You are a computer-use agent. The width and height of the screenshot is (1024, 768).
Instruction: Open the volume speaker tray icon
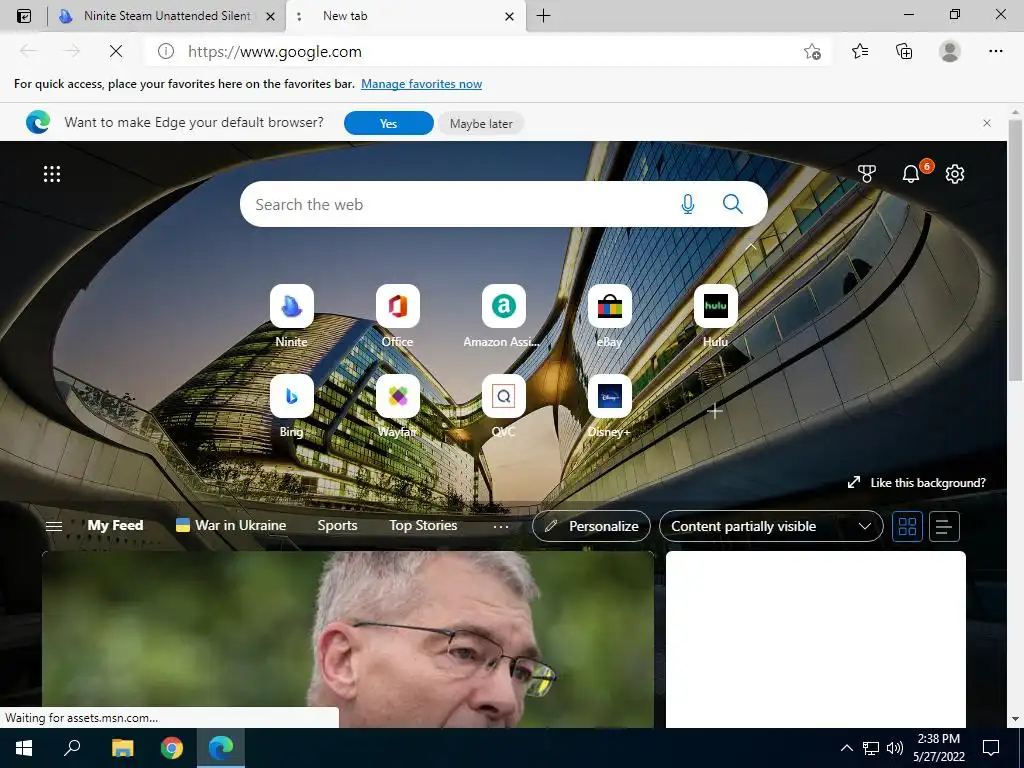pos(895,748)
